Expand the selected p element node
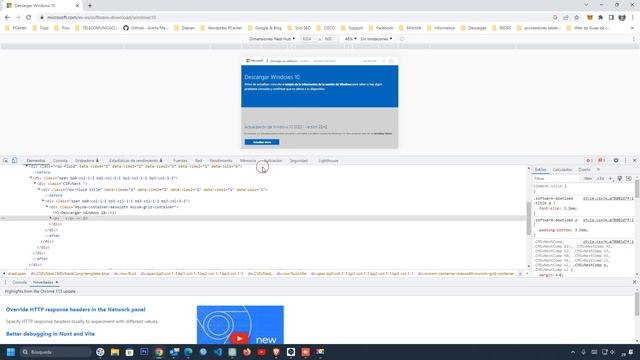 (51, 218)
